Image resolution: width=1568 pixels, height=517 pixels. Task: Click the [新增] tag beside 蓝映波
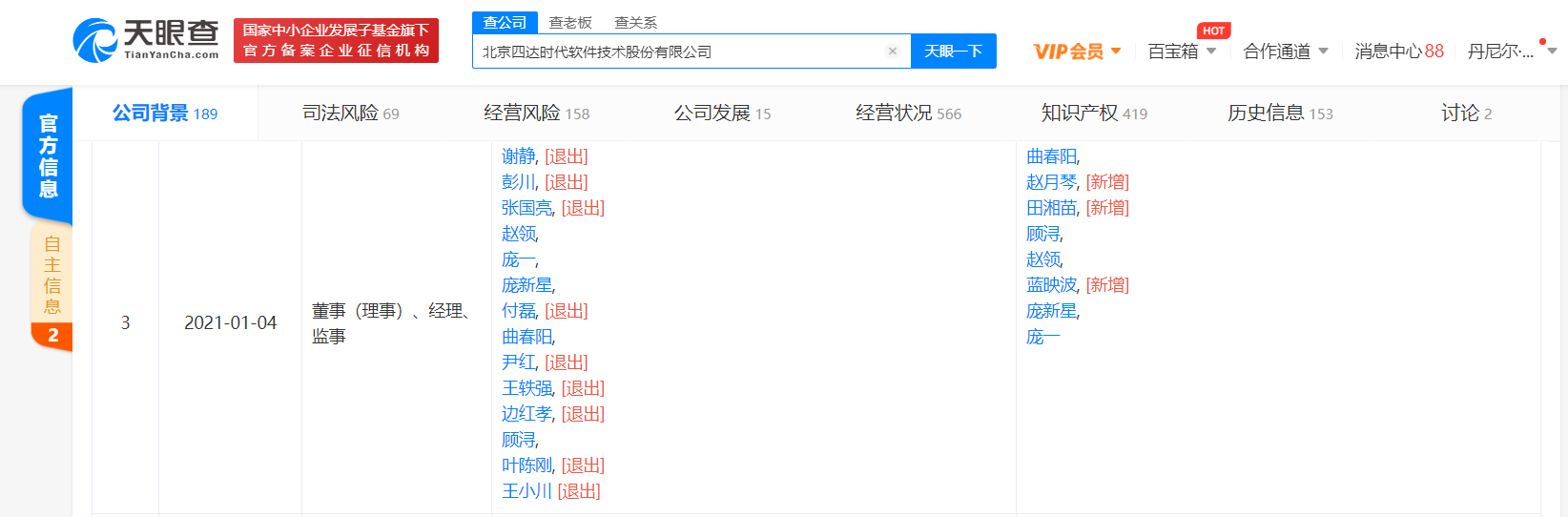tap(1107, 285)
